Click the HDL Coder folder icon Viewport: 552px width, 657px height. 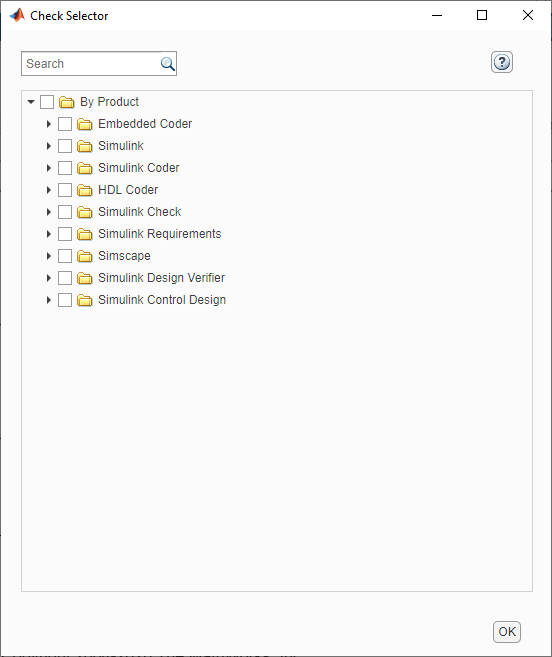(85, 190)
